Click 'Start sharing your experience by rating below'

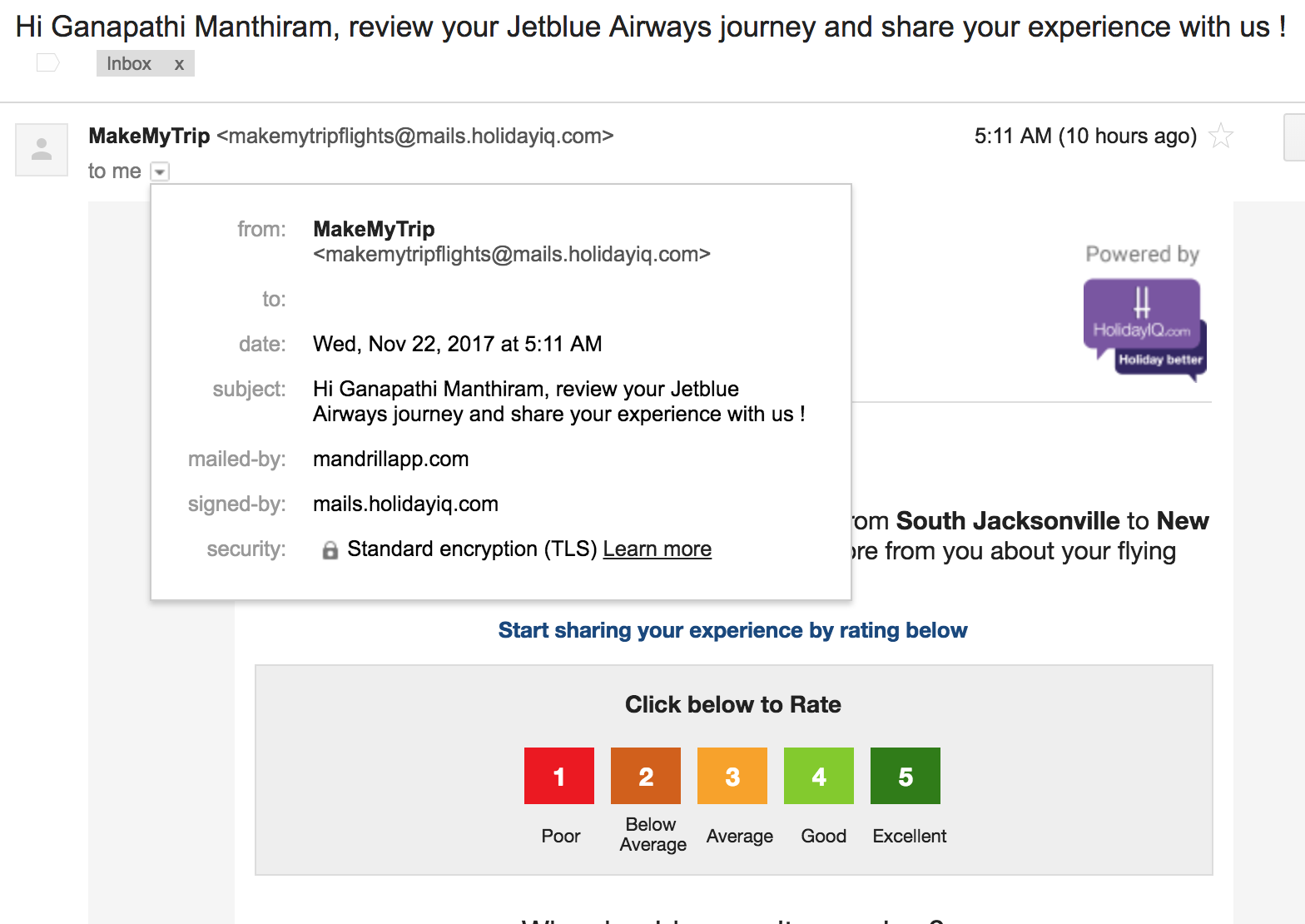[732, 630]
